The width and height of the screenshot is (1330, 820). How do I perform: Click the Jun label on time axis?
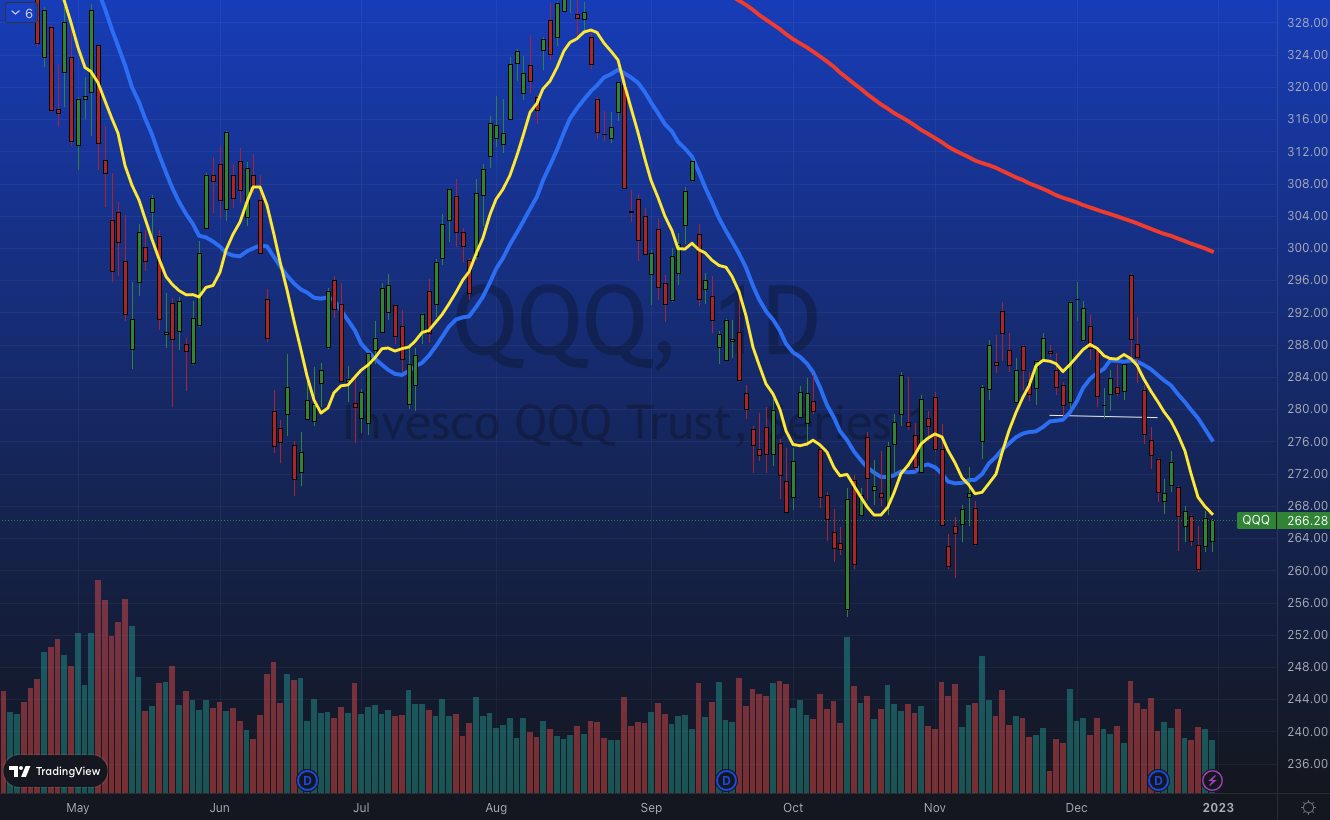[219, 807]
